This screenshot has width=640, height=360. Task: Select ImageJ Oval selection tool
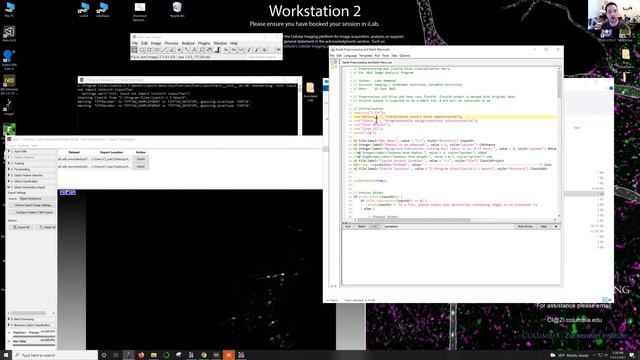142,50
